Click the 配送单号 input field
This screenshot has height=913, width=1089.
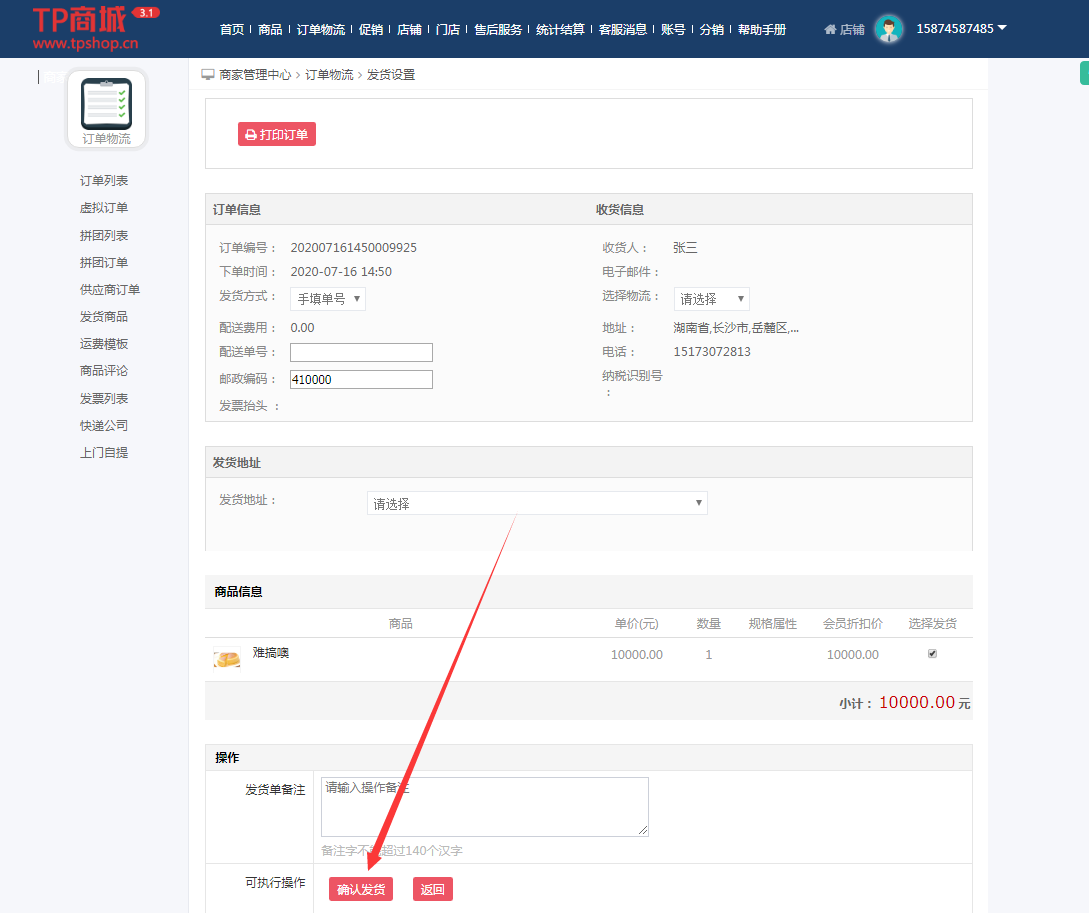(361, 353)
